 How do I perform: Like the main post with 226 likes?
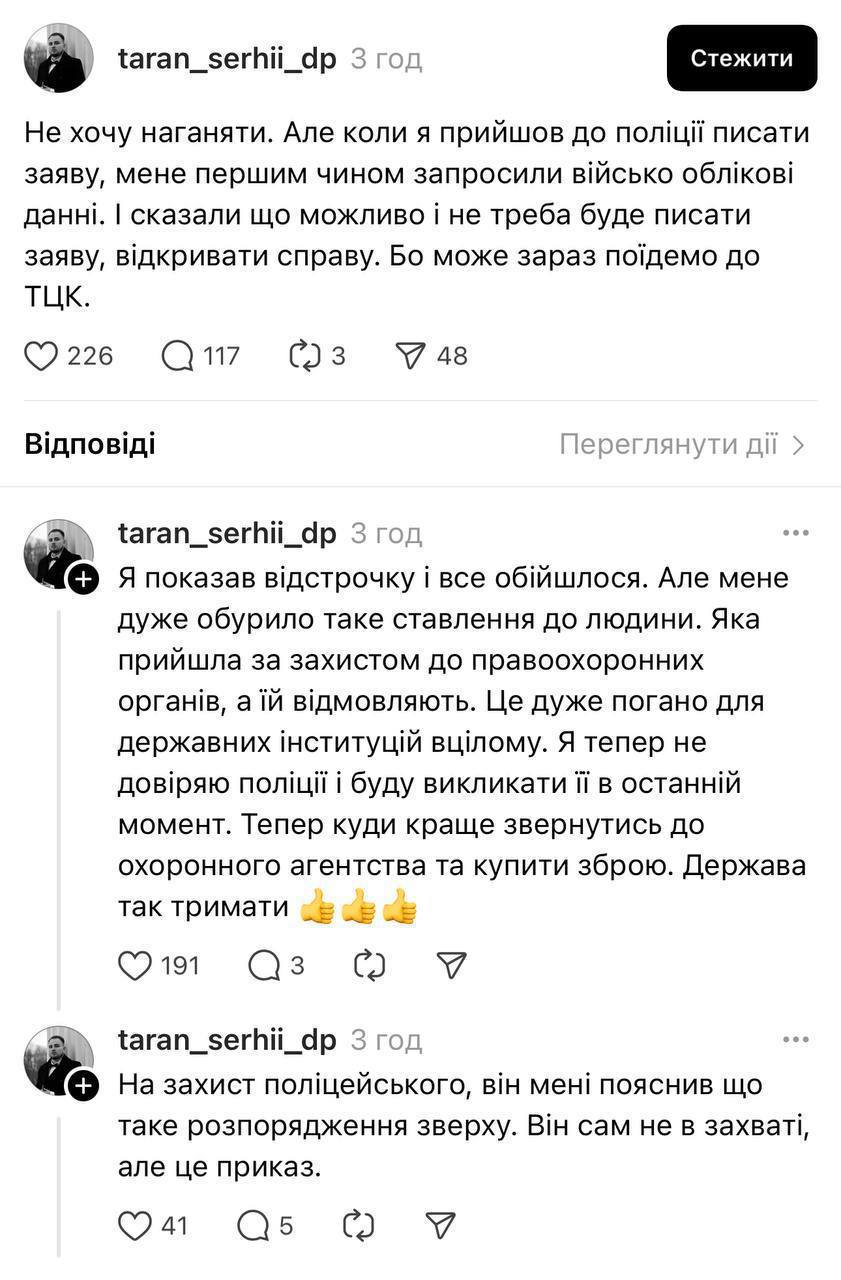(x=41, y=356)
